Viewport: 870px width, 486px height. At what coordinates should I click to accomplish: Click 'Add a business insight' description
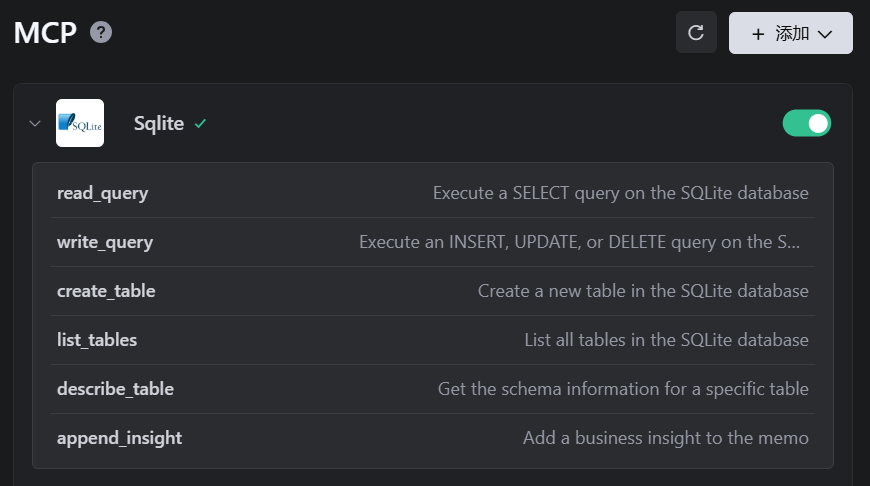(x=666, y=438)
